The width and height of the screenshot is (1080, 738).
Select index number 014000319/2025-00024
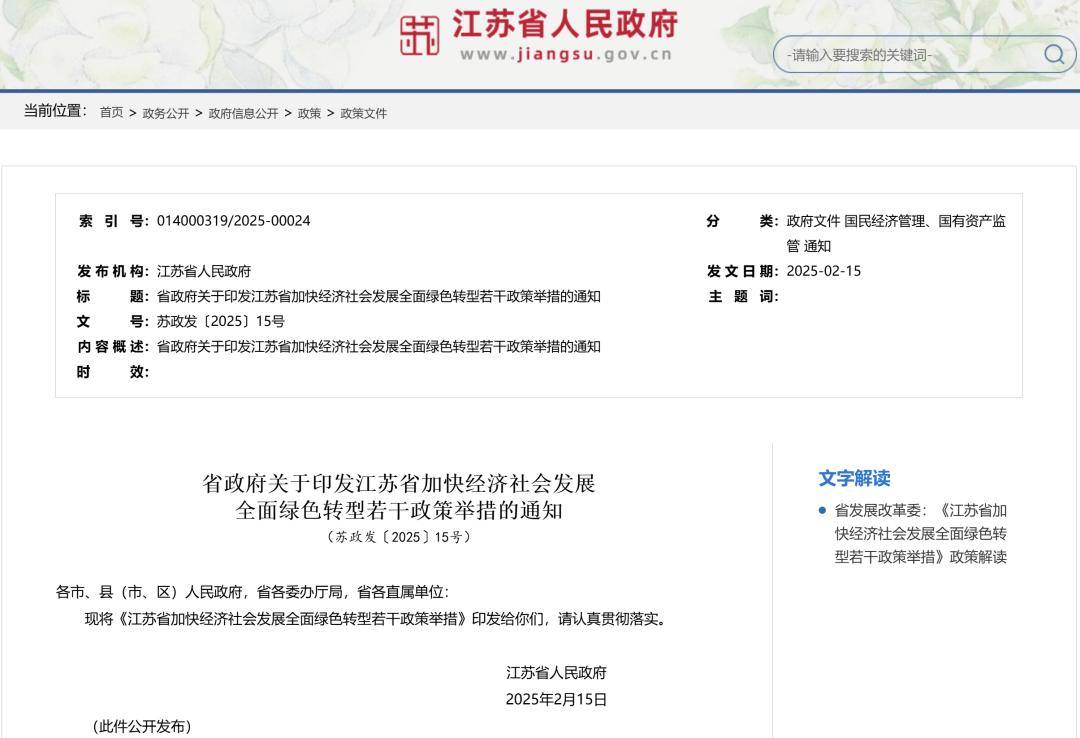pyautogui.click(x=233, y=221)
